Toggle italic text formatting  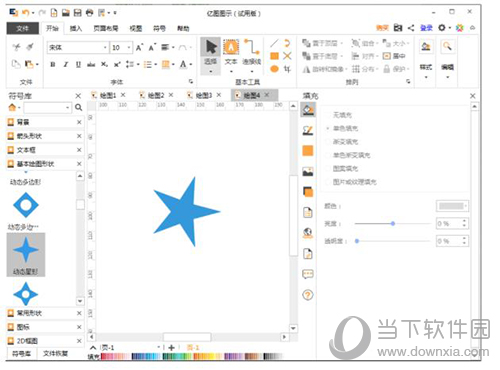tap(66, 64)
